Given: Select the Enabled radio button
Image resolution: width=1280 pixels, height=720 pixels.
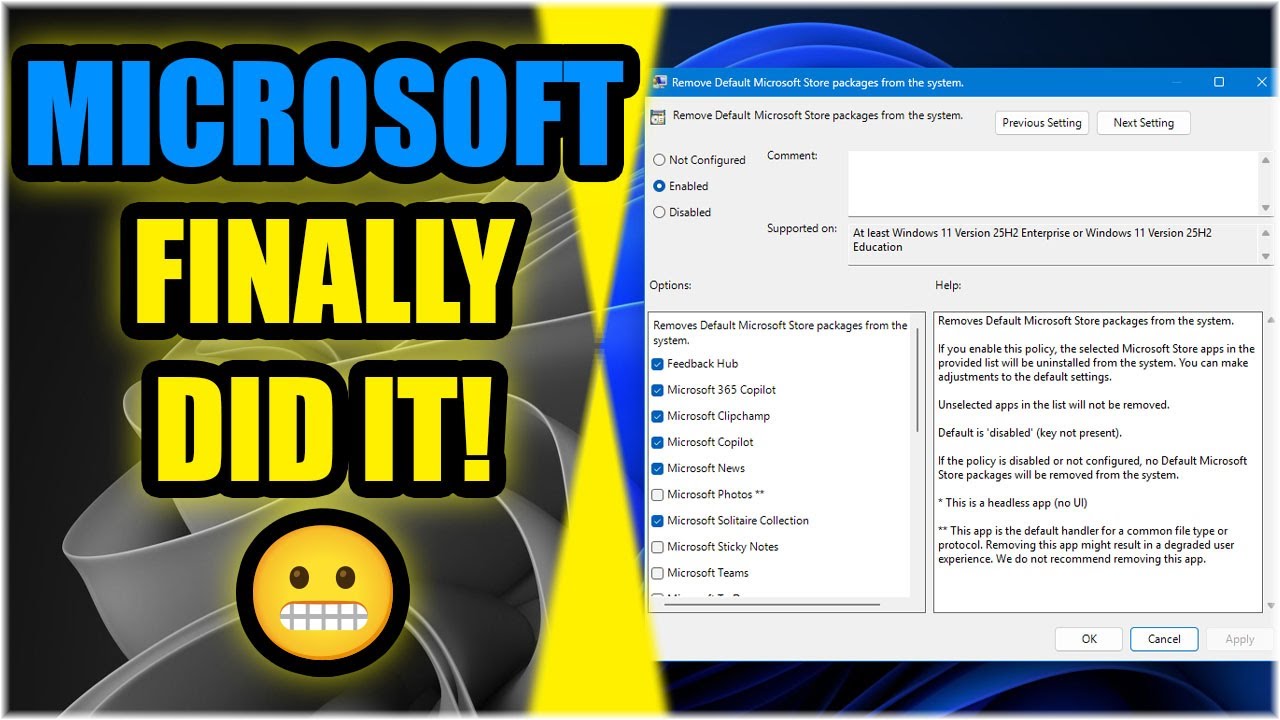Looking at the screenshot, I should click(x=659, y=186).
